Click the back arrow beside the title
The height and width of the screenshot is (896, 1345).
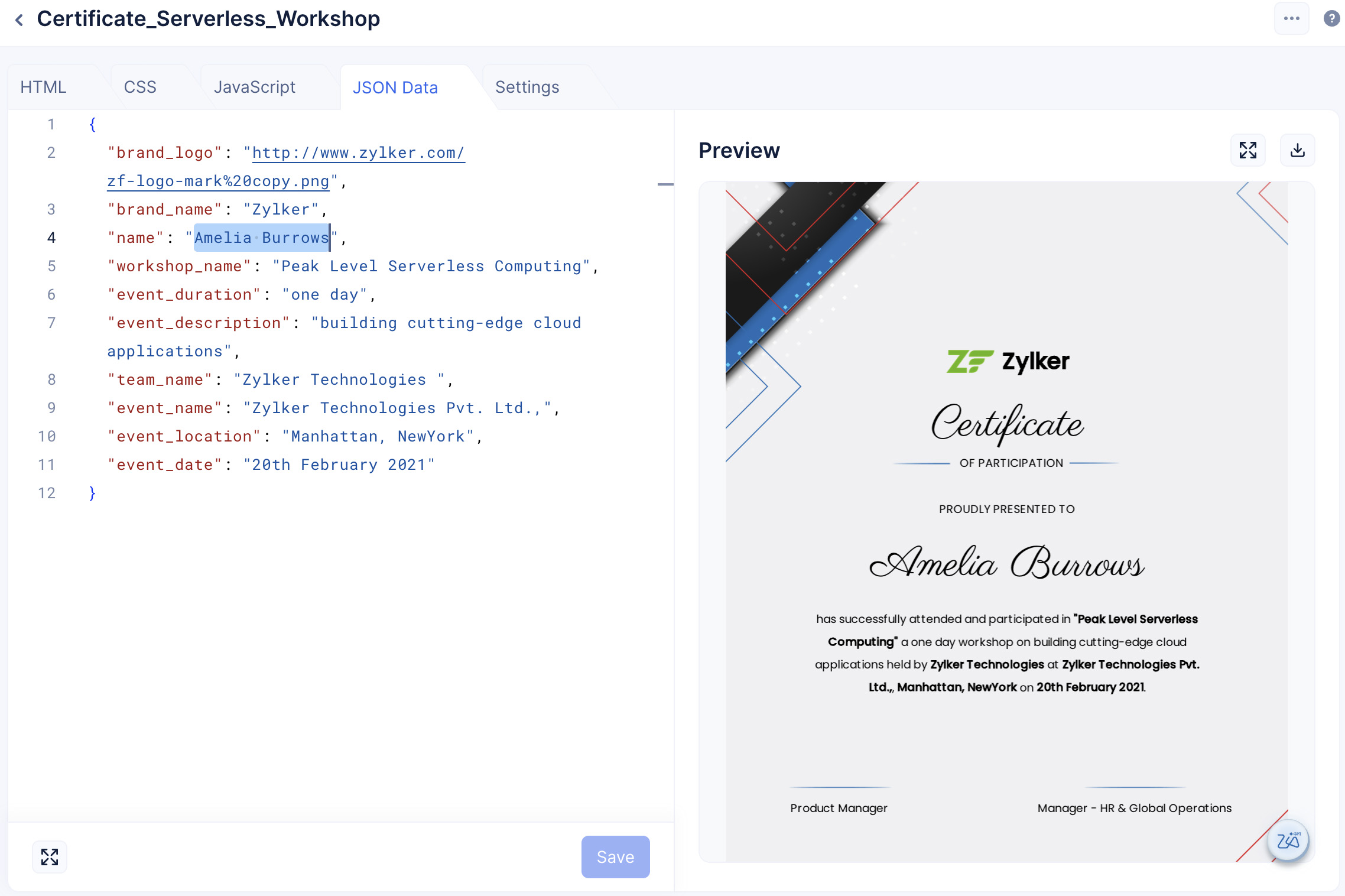coord(20,20)
